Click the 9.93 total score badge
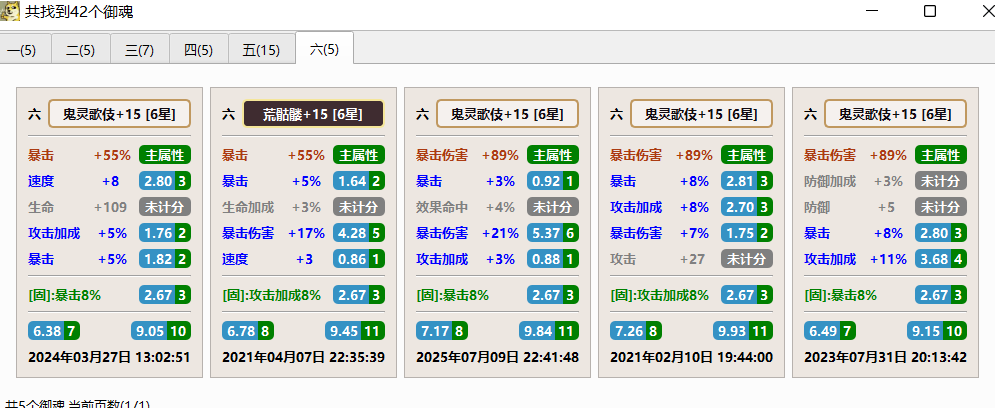The width and height of the screenshot is (995, 408). coord(743,331)
